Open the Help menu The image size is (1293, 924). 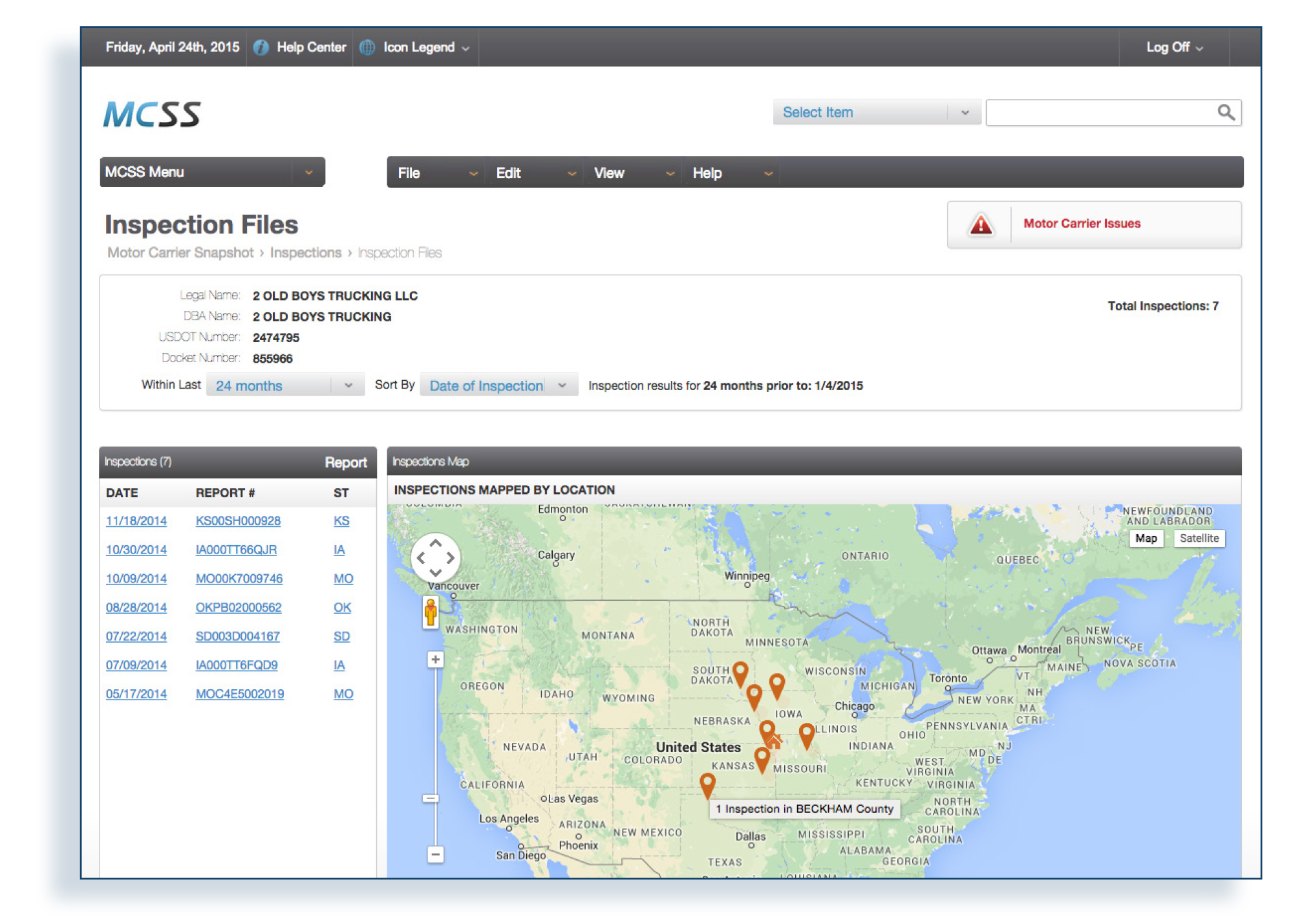click(731, 173)
